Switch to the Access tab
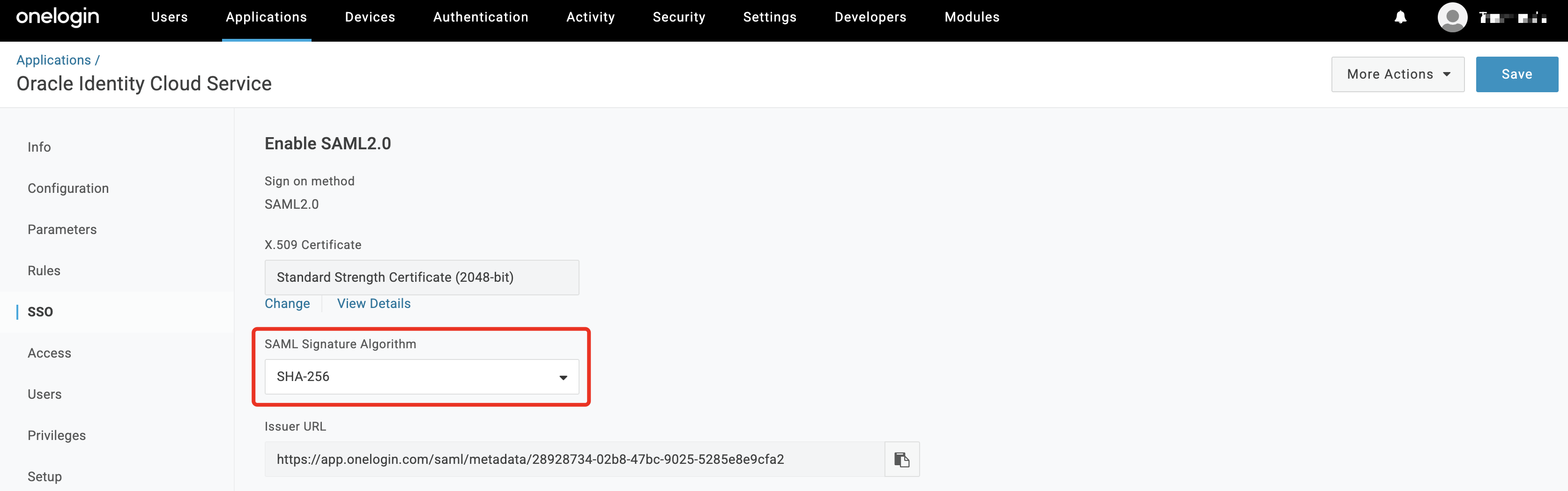 (49, 353)
